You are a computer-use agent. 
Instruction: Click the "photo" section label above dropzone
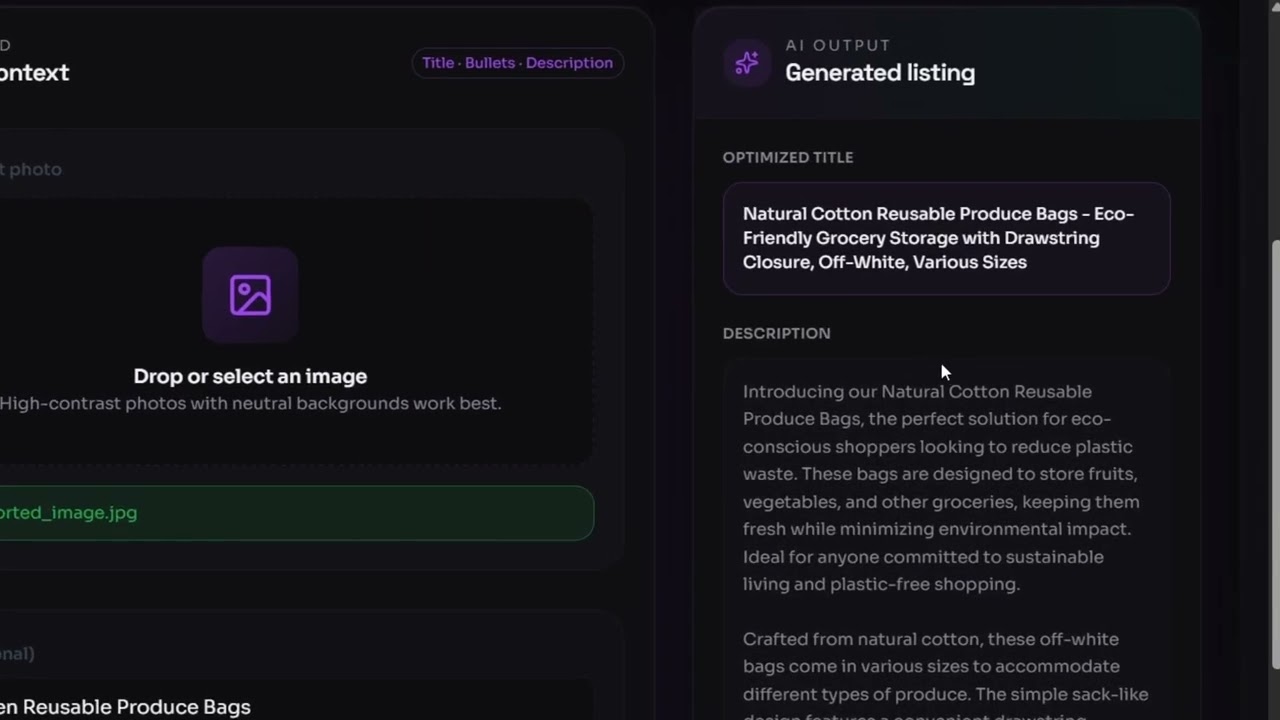tap(34, 170)
